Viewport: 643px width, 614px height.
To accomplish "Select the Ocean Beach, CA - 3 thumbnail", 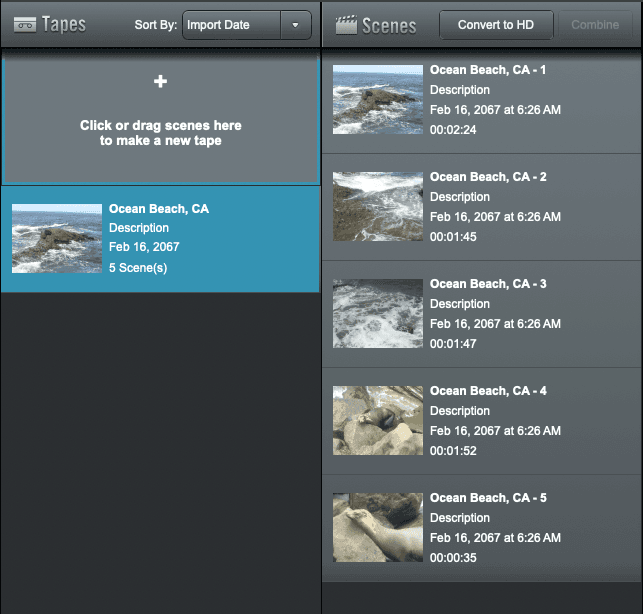I will pos(378,314).
